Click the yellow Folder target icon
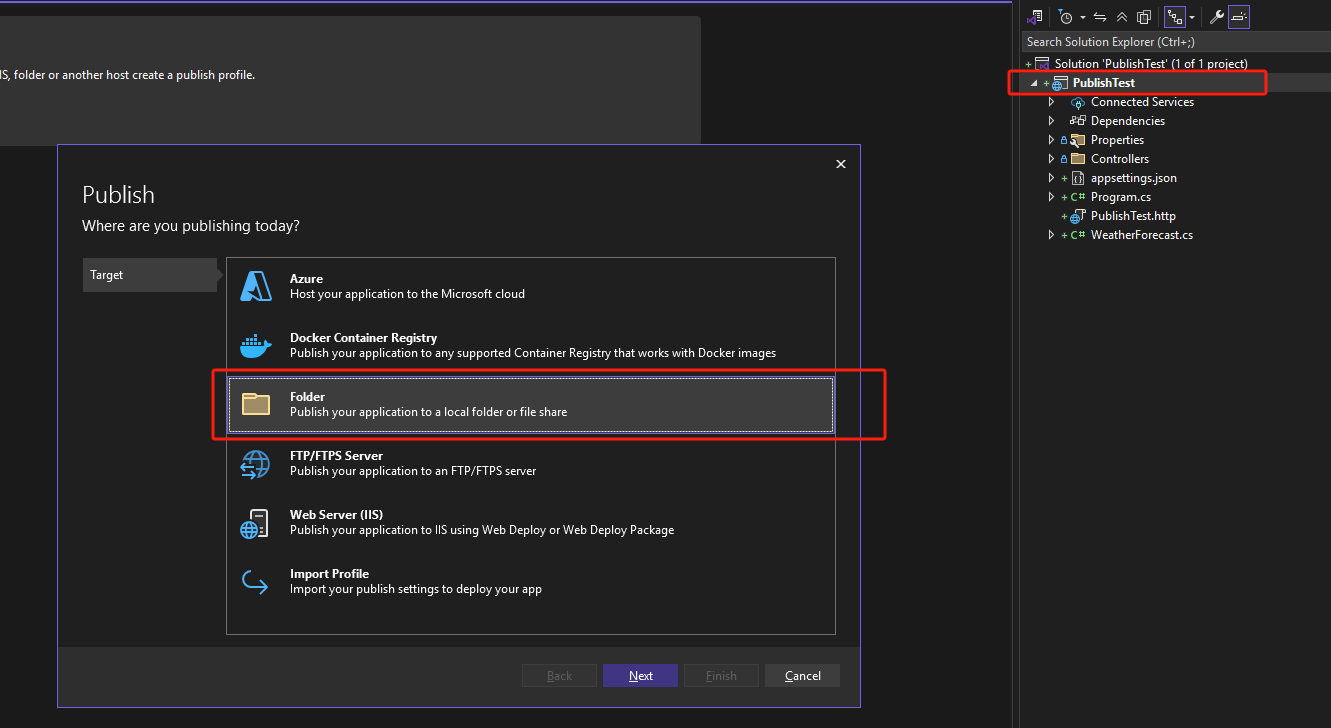 pos(256,404)
